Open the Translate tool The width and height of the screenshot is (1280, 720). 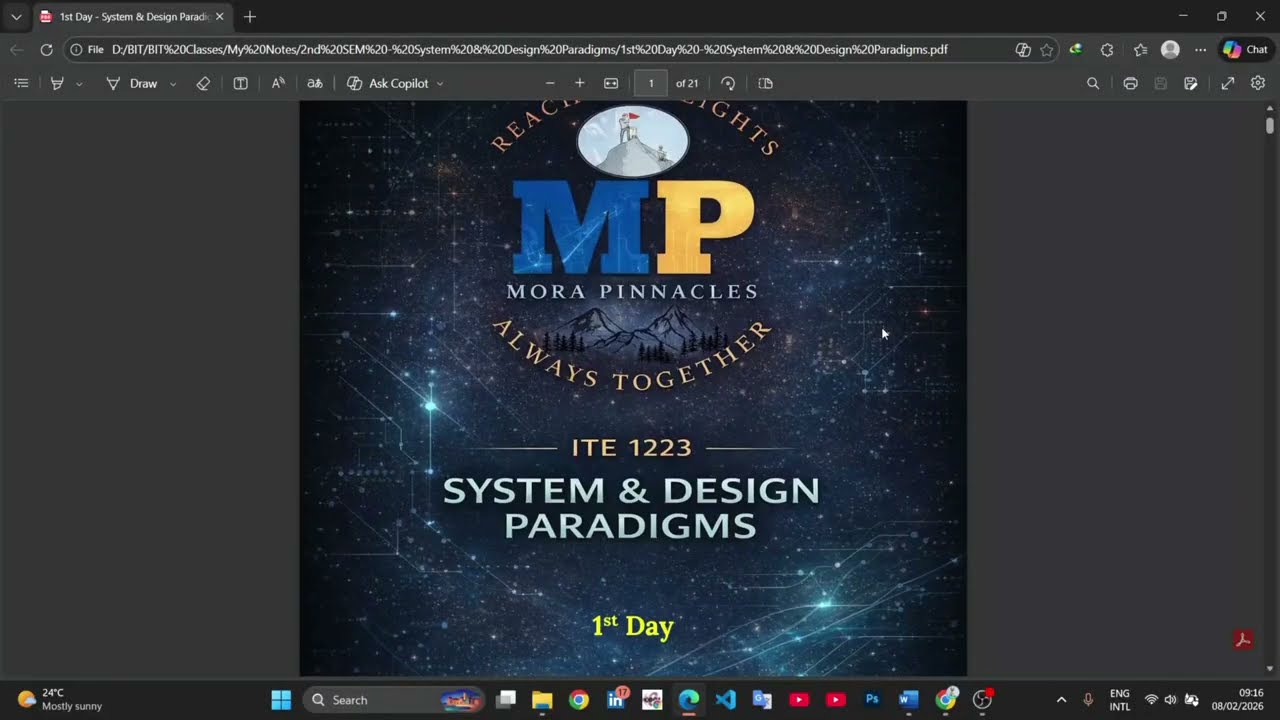[x=315, y=83]
